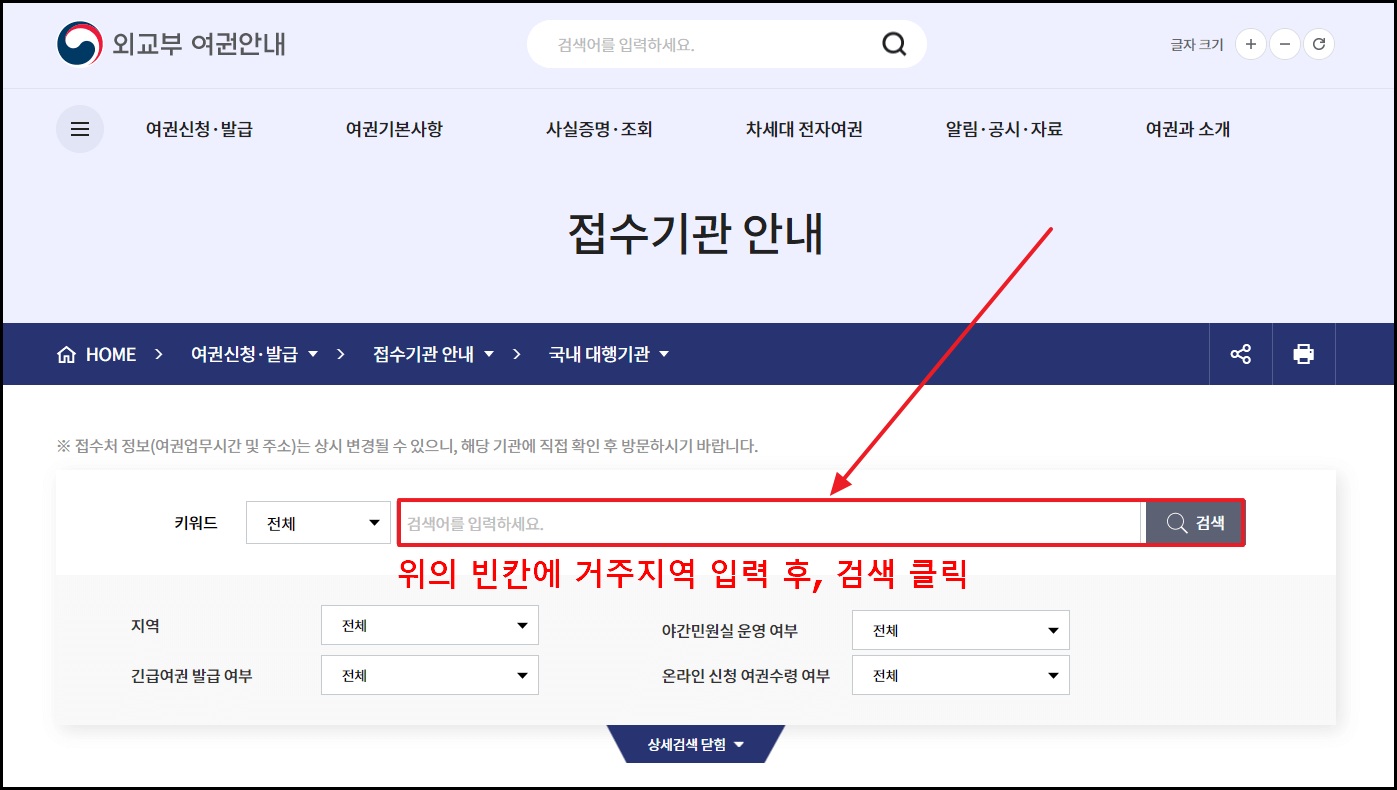The image size is (1397, 790).
Task: Open the 차세대 전자여권 menu
Action: pos(803,129)
